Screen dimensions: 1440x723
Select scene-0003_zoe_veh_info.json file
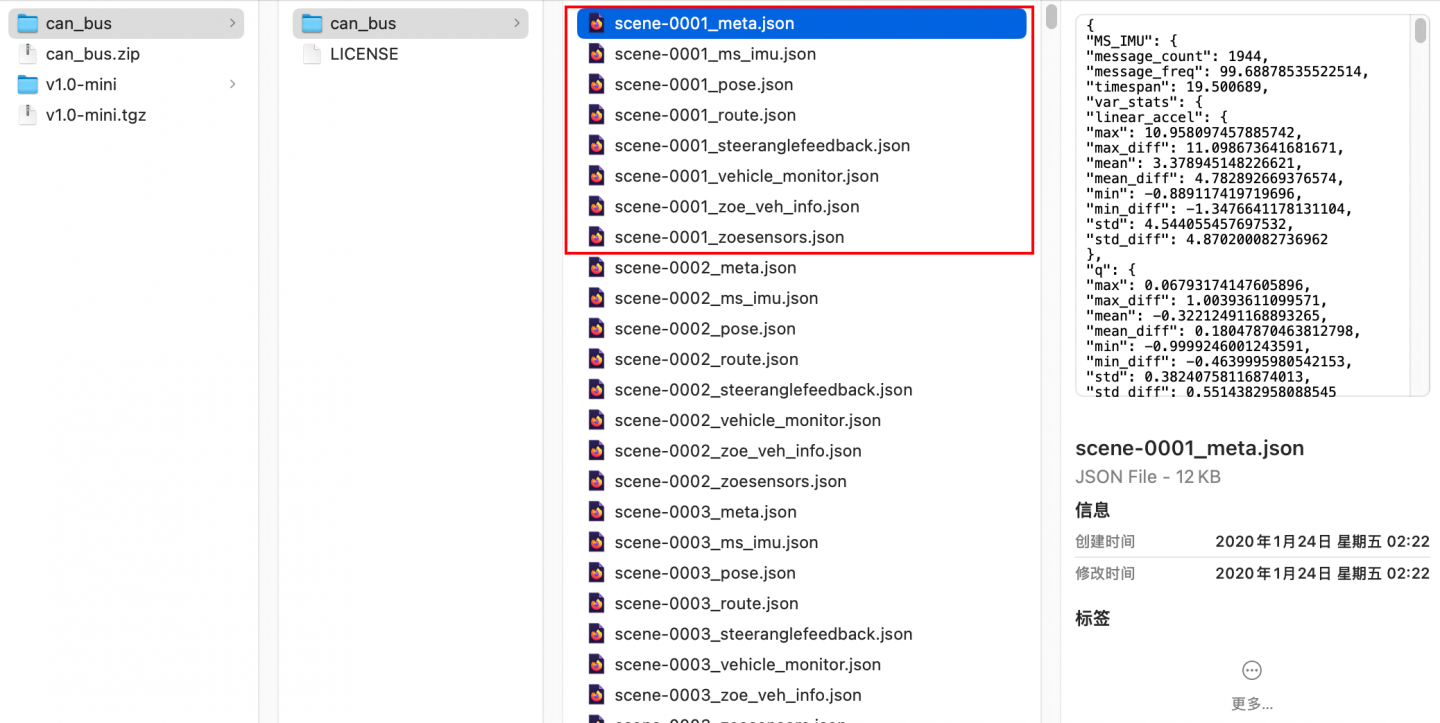pos(737,695)
